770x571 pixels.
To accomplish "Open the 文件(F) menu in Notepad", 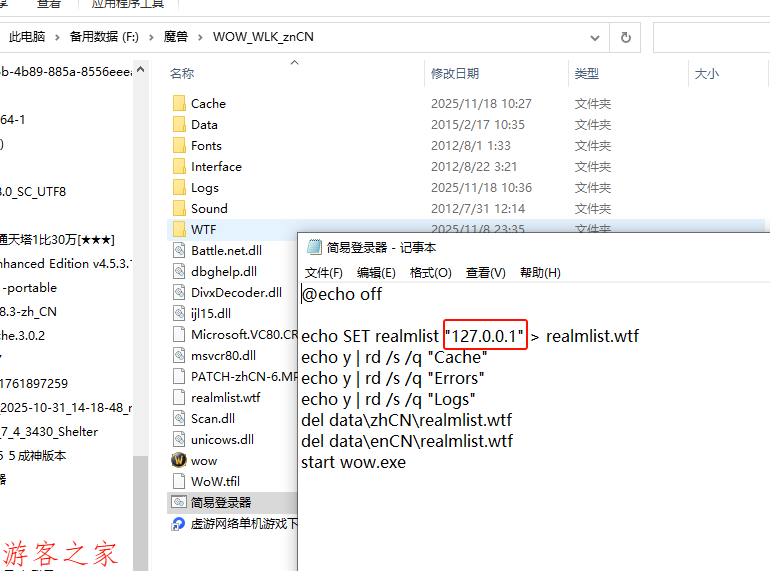I will point(324,272).
